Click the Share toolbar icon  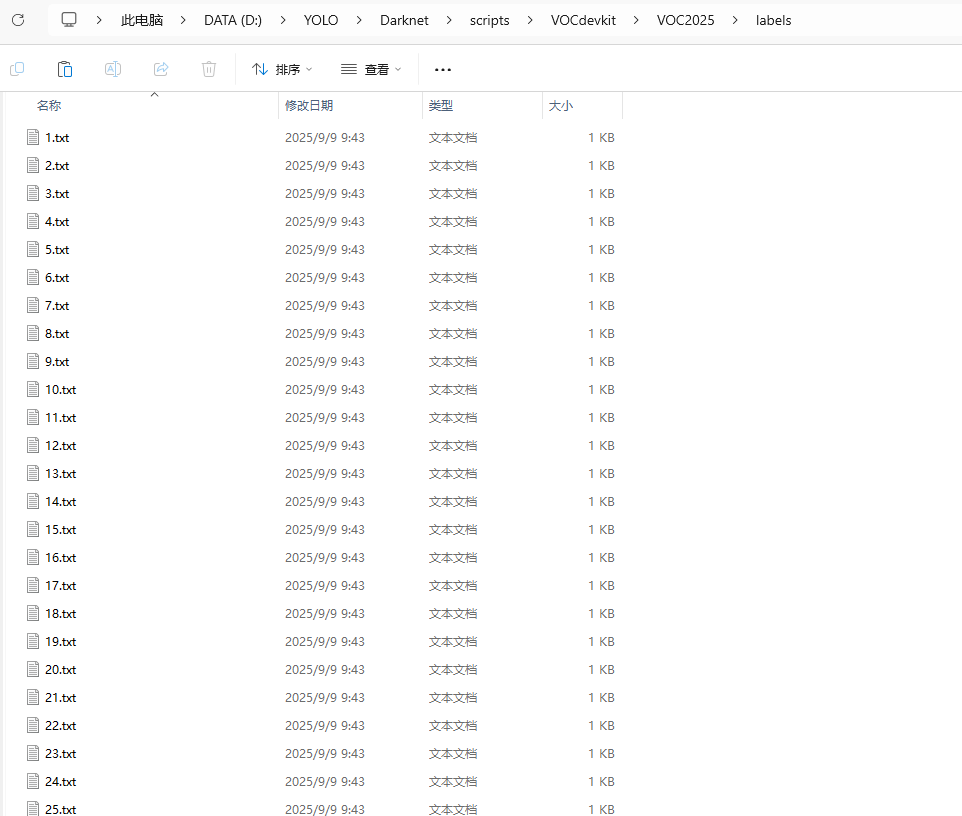[161, 69]
